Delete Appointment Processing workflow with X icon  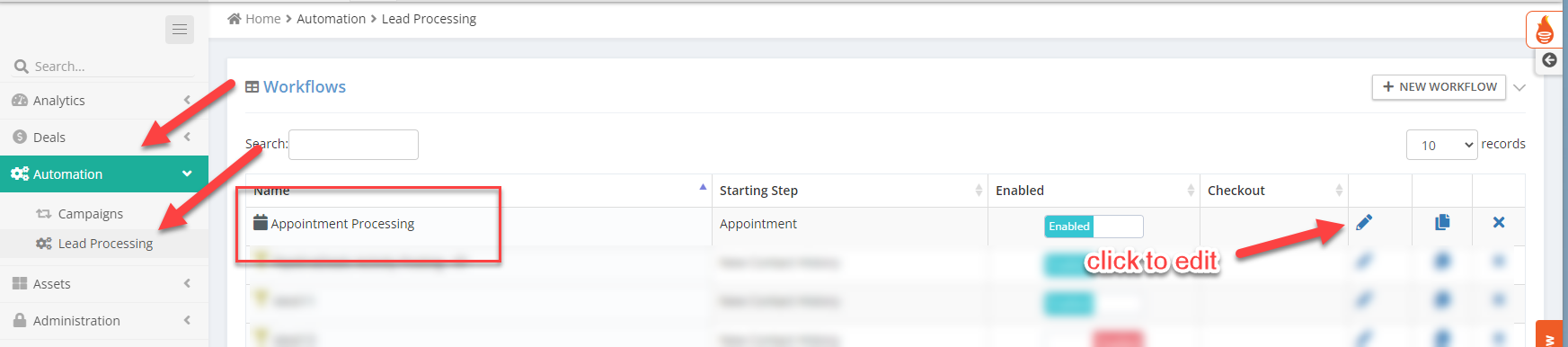1499,222
